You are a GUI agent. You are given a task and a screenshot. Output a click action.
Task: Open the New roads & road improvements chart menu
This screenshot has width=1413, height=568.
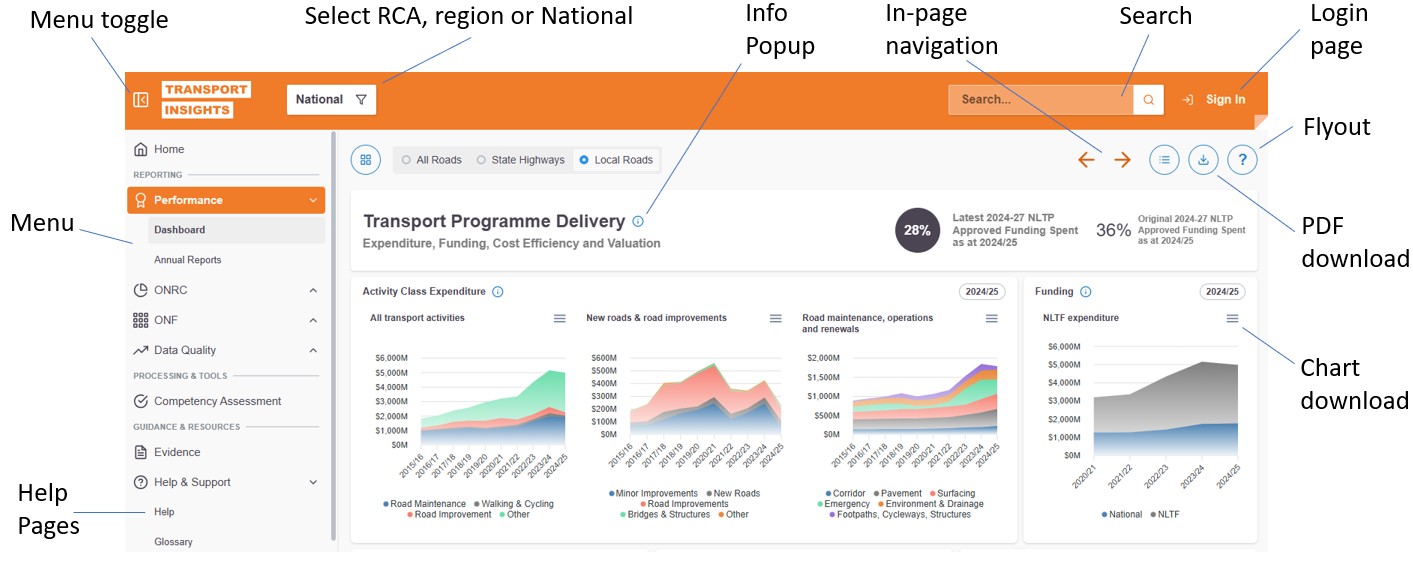(x=776, y=318)
